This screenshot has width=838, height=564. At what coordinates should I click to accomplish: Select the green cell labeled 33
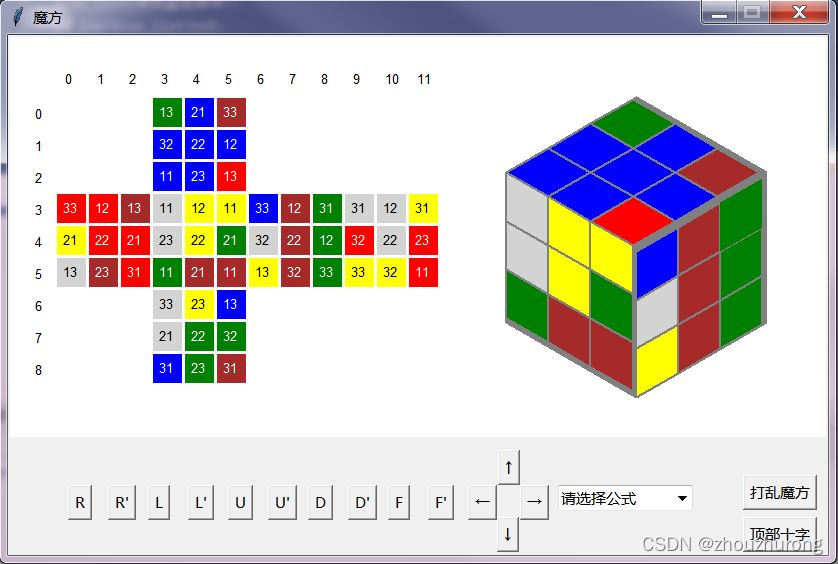click(327, 273)
